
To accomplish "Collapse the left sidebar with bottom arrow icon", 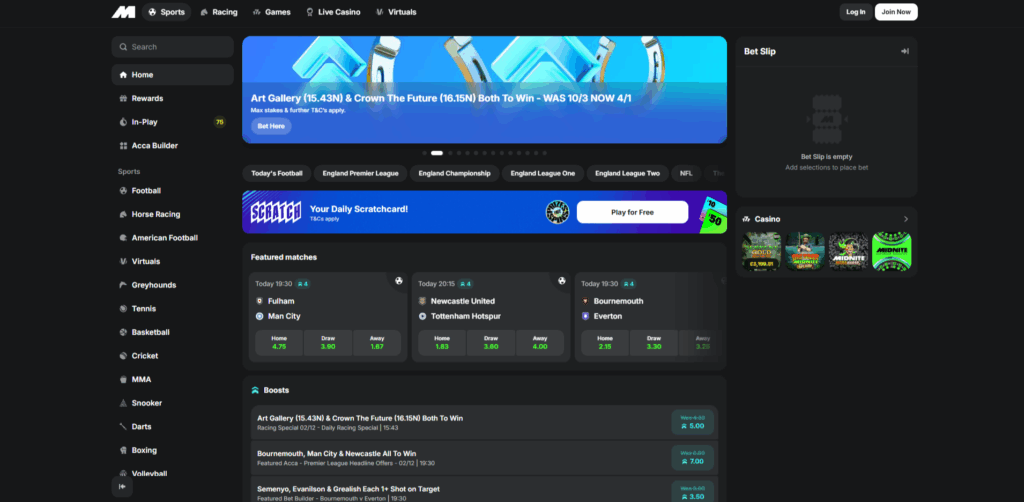I will pyautogui.click(x=123, y=486).
